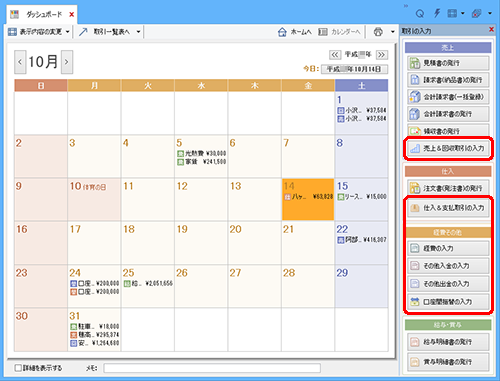
Task: Select the first 口座 ¥200,000 entry on the 24th
Action: (95, 283)
